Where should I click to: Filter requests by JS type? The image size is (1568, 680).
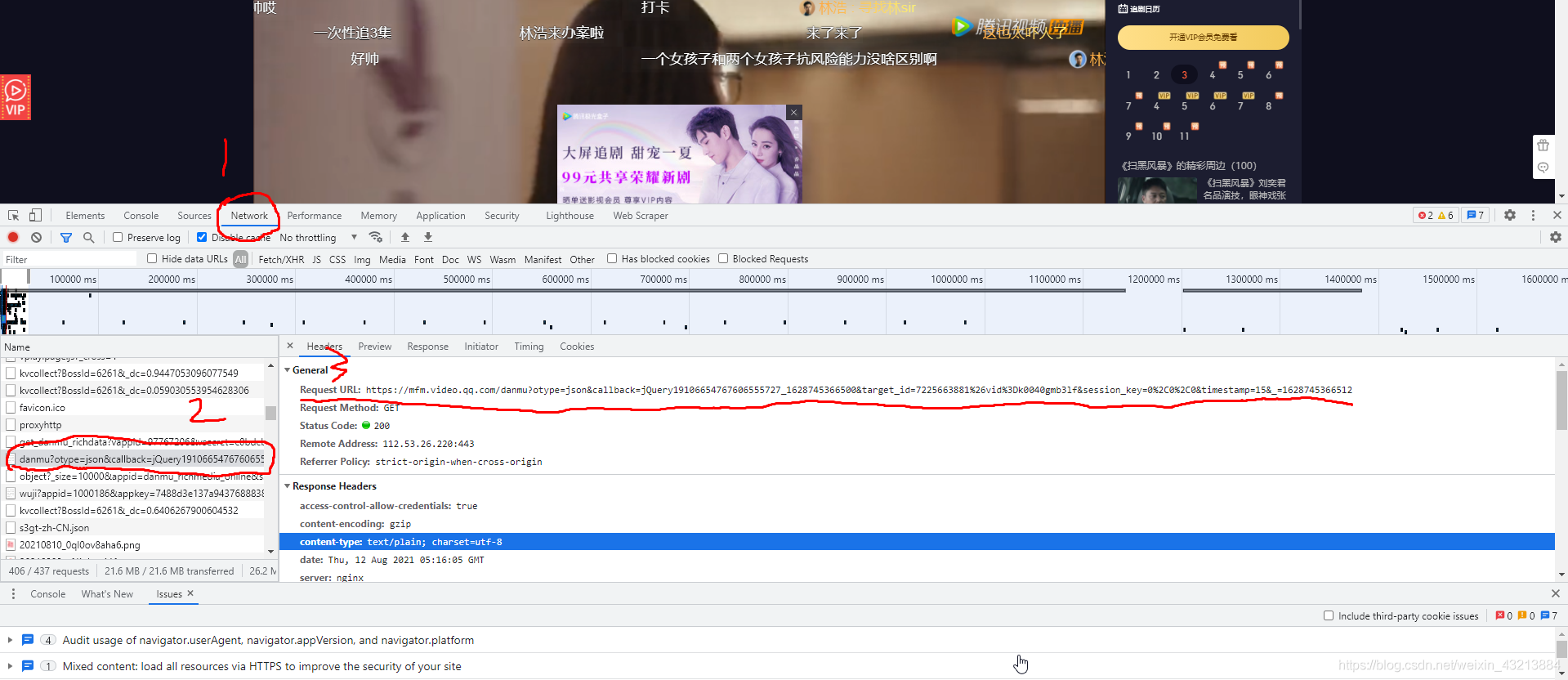[316, 259]
